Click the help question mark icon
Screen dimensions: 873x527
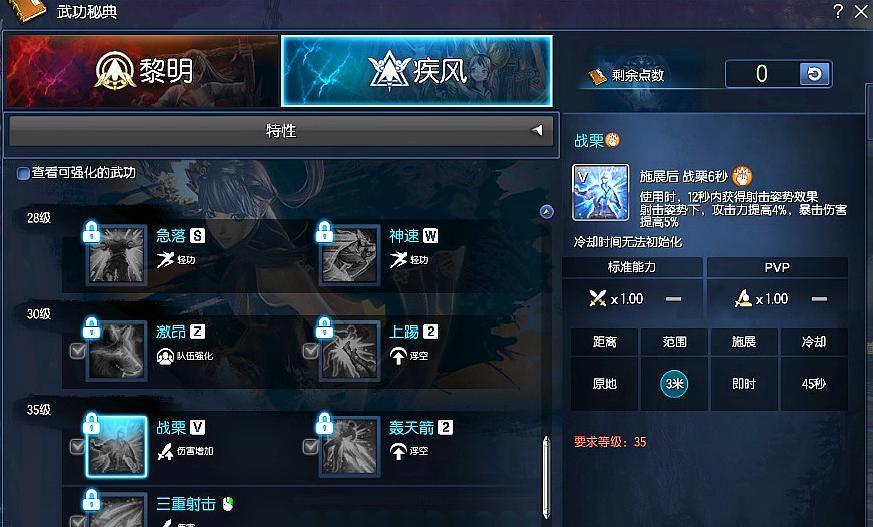pos(837,11)
